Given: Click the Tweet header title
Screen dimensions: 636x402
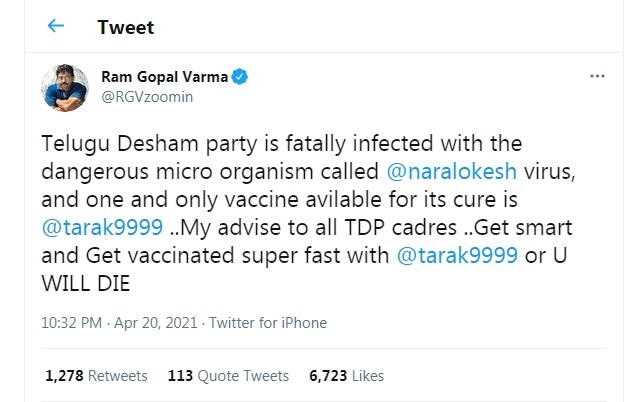Looking at the screenshot, I should pyautogui.click(x=124, y=27).
